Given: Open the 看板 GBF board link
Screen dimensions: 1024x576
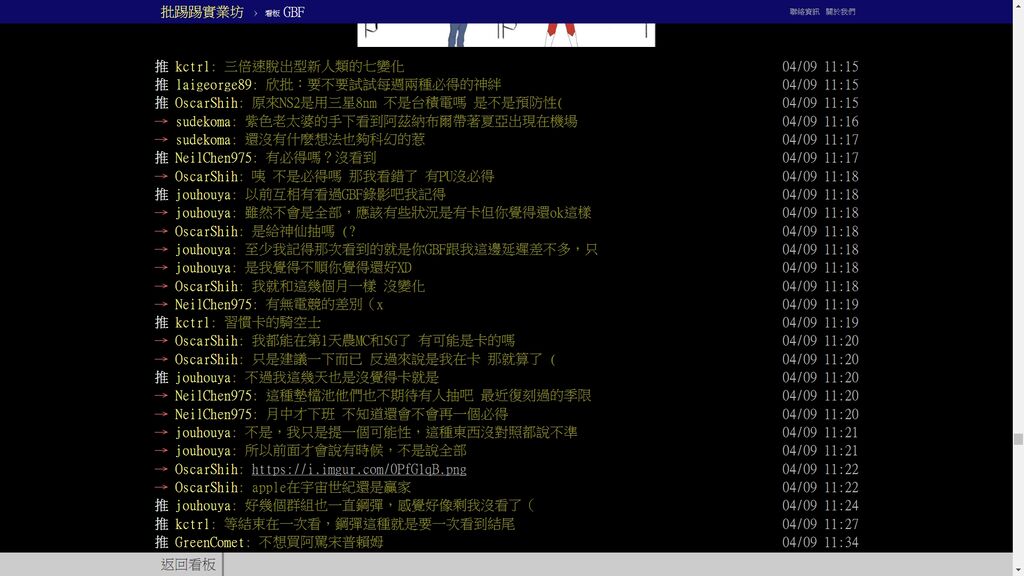Looking at the screenshot, I should tap(285, 13).
